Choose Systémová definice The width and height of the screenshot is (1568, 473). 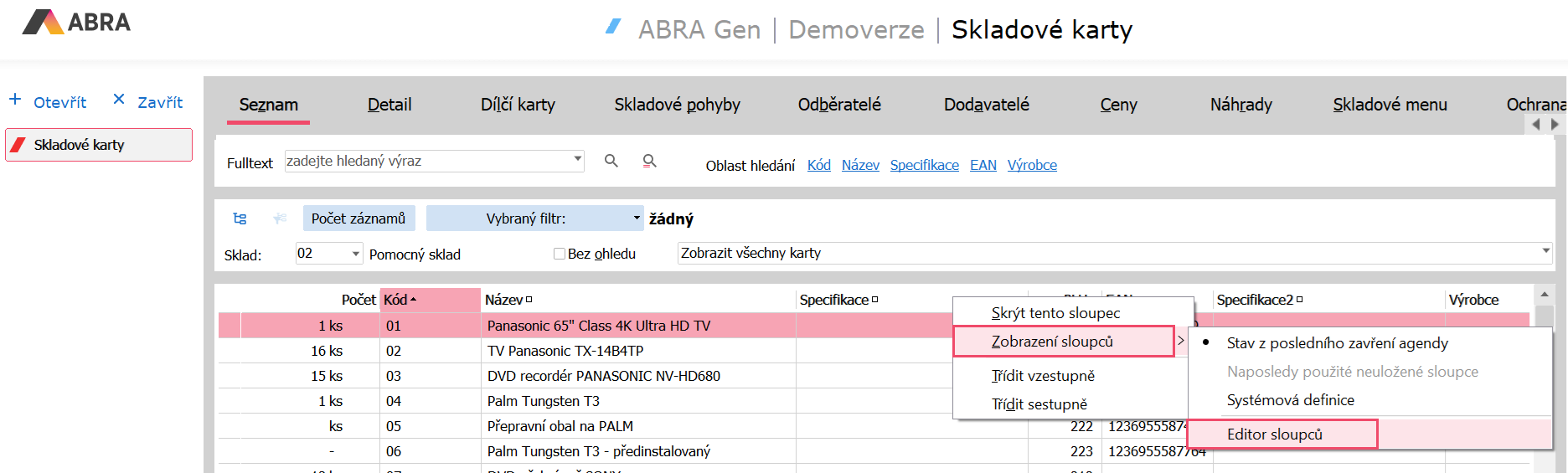click(x=1290, y=400)
